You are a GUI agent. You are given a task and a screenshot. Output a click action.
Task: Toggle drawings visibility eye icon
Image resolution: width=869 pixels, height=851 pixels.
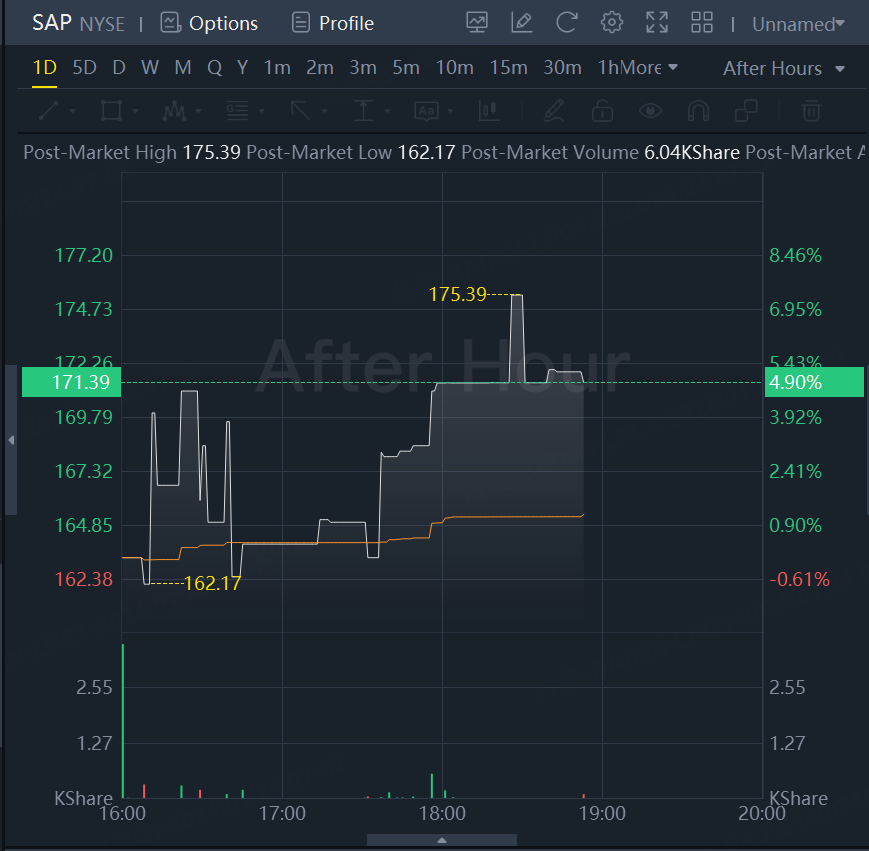651,110
